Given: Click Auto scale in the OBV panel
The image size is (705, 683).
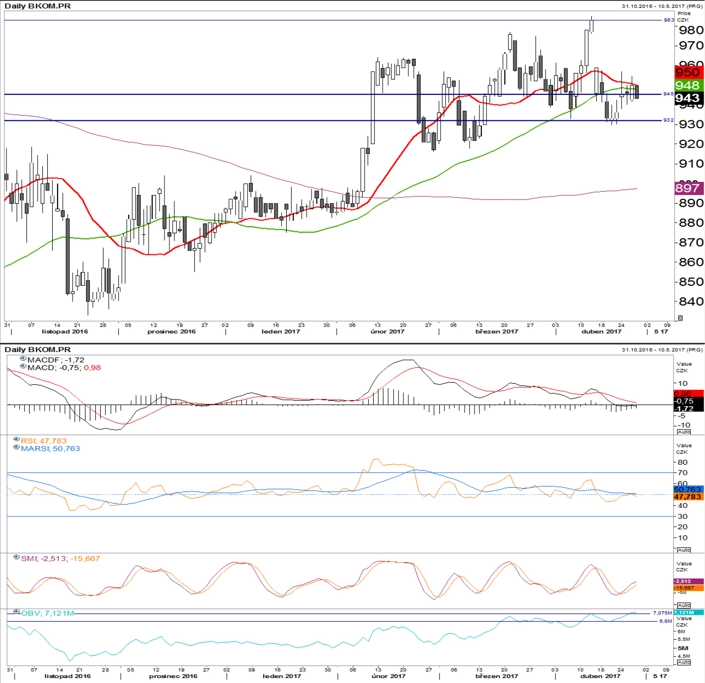Looking at the screenshot, I should [x=683, y=662].
